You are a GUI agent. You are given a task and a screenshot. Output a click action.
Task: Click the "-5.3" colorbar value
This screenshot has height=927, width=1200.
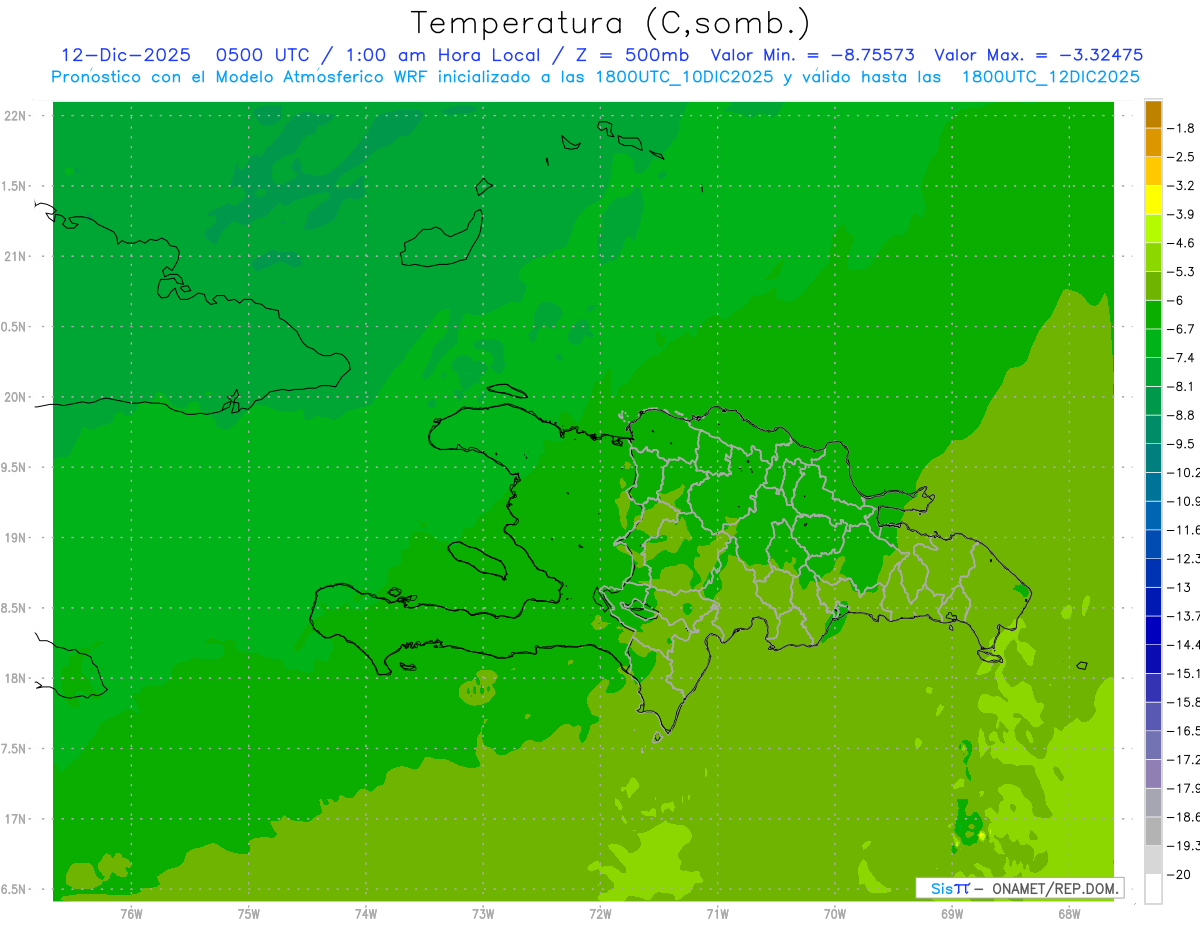point(1181,271)
